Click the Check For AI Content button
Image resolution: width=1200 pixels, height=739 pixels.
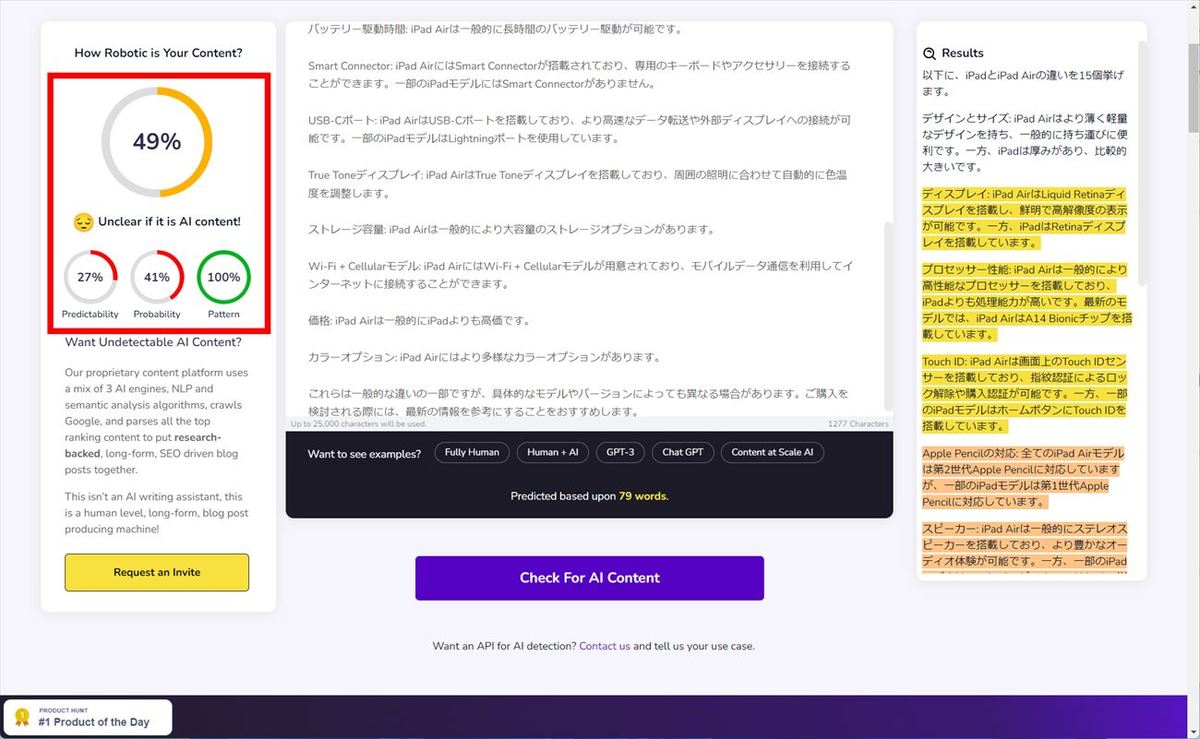[x=589, y=578]
